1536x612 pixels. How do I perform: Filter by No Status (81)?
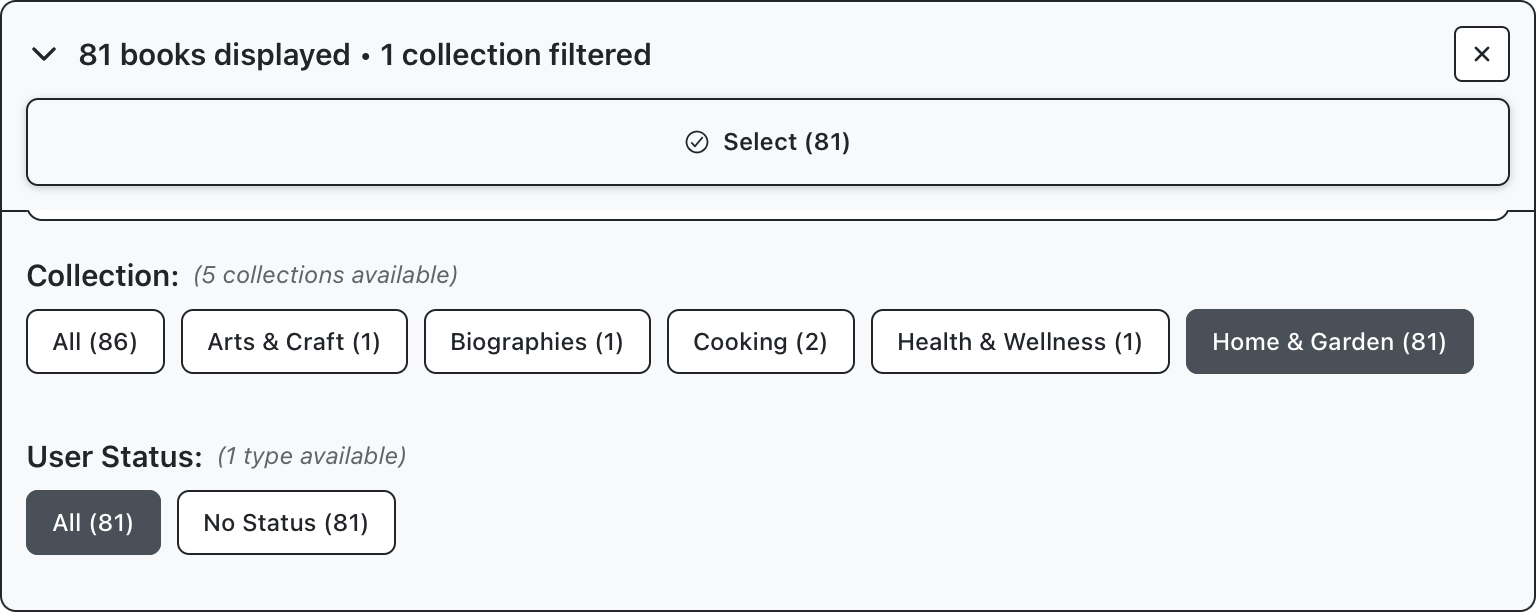tap(286, 522)
